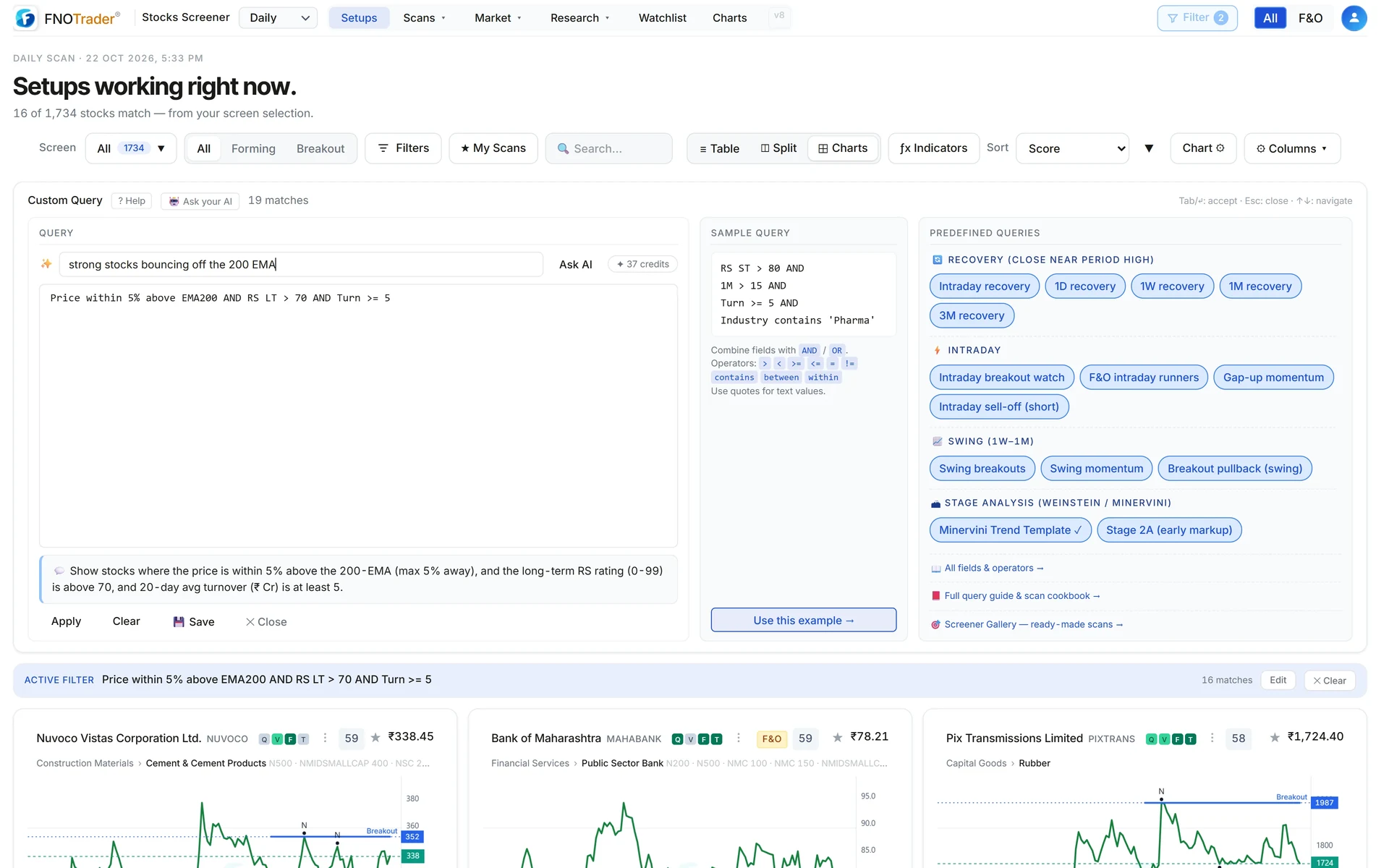Select the Split view mode

coord(778,148)
